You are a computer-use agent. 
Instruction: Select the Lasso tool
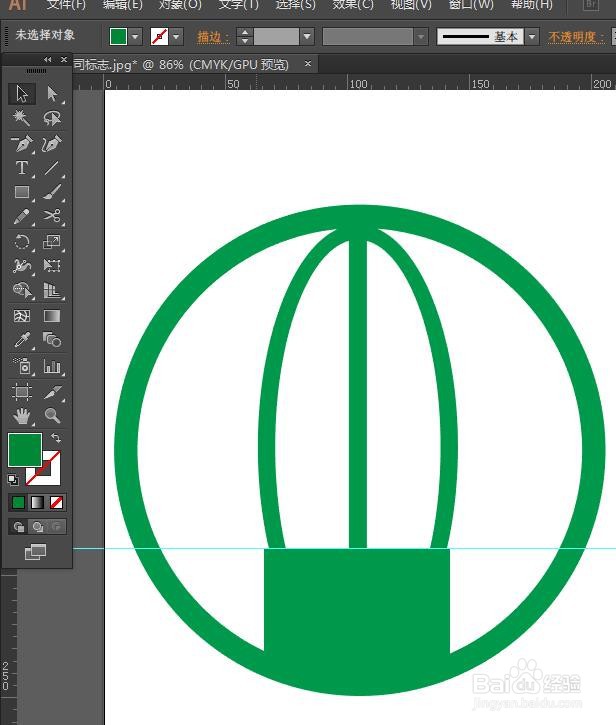point(52,118)
